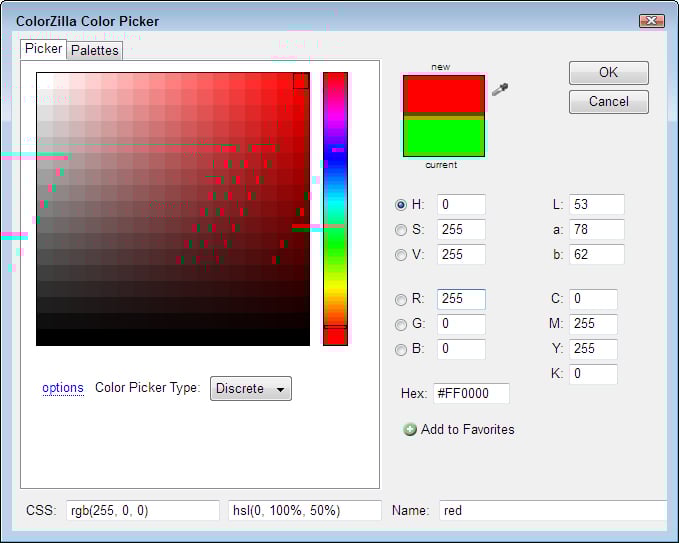Close the ColorZilla Color Picker window
This screenshot has width=679, height=543.
tap(651, 20)
